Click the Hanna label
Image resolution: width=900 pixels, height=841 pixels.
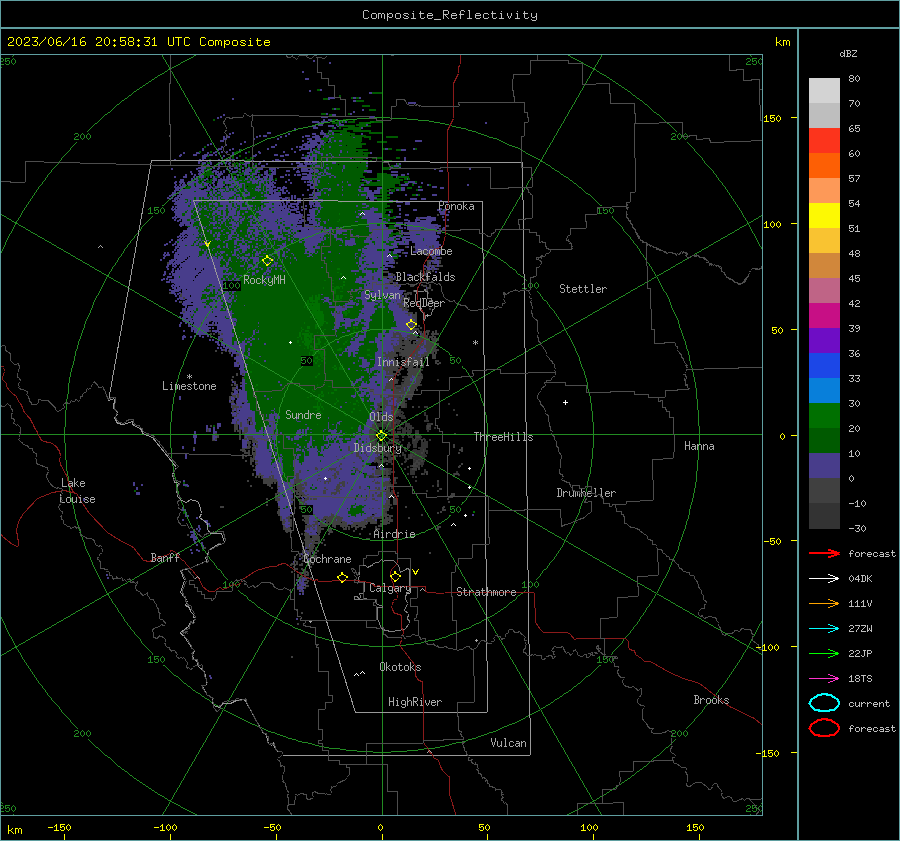coord(699,446)
